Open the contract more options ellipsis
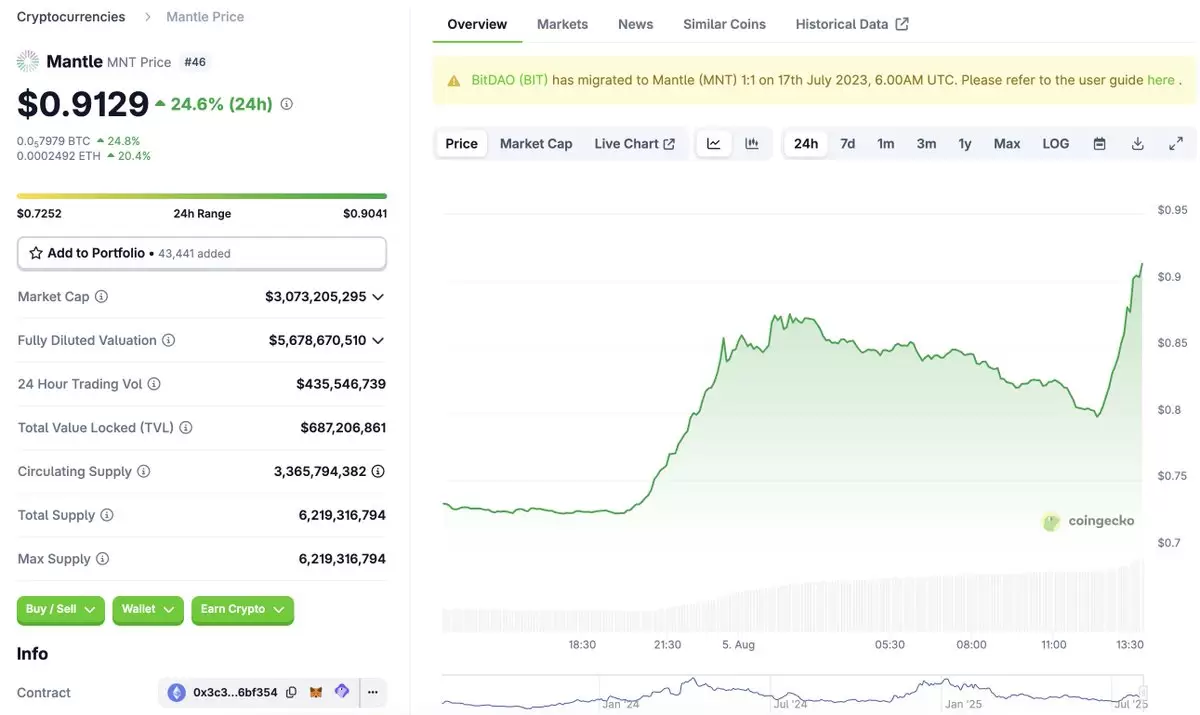 pos(372,692)
